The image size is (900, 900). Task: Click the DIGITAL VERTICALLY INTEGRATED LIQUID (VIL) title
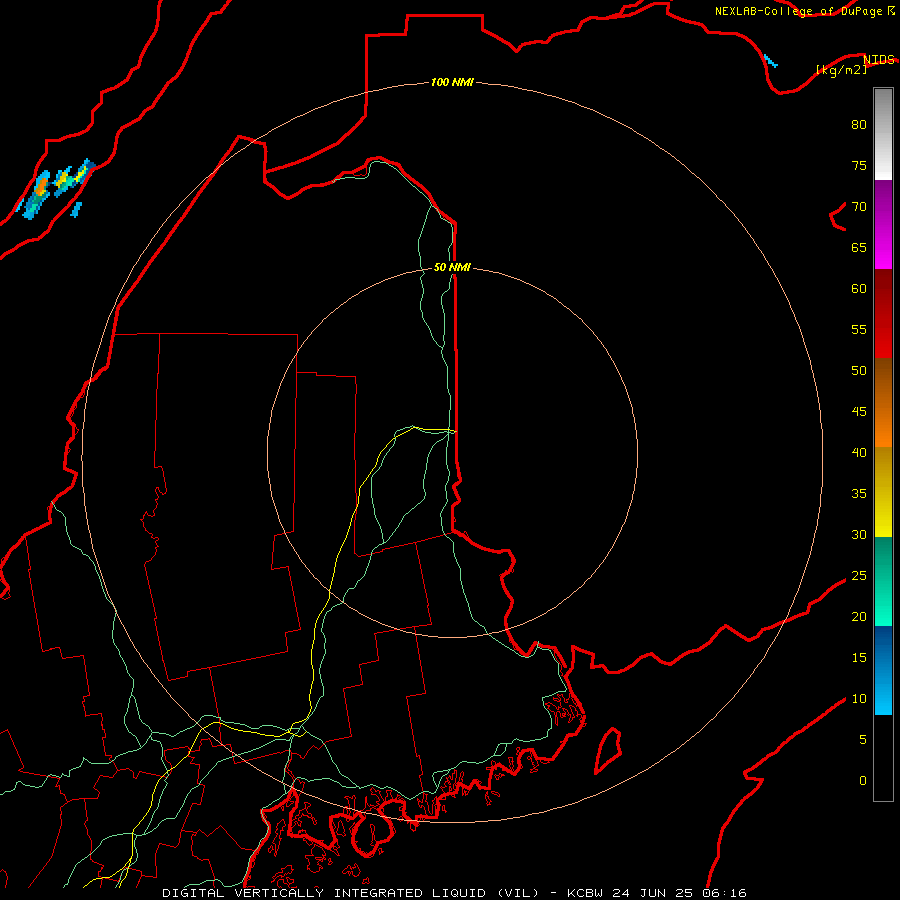pyautogui.click(x=350, y=893)
